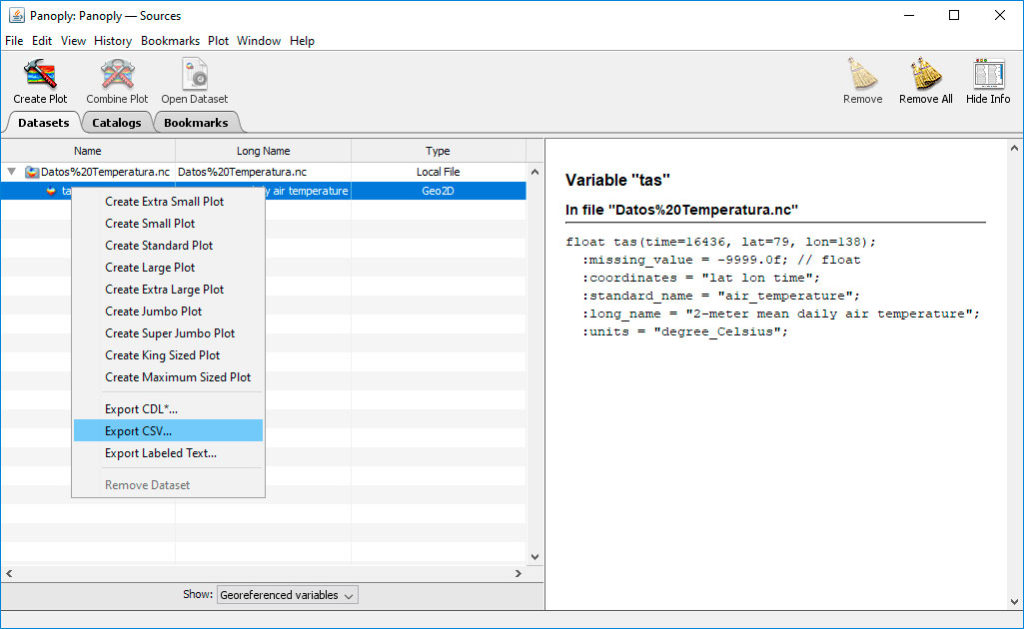
Task: Open the View menu
Action: coord(73,40)
